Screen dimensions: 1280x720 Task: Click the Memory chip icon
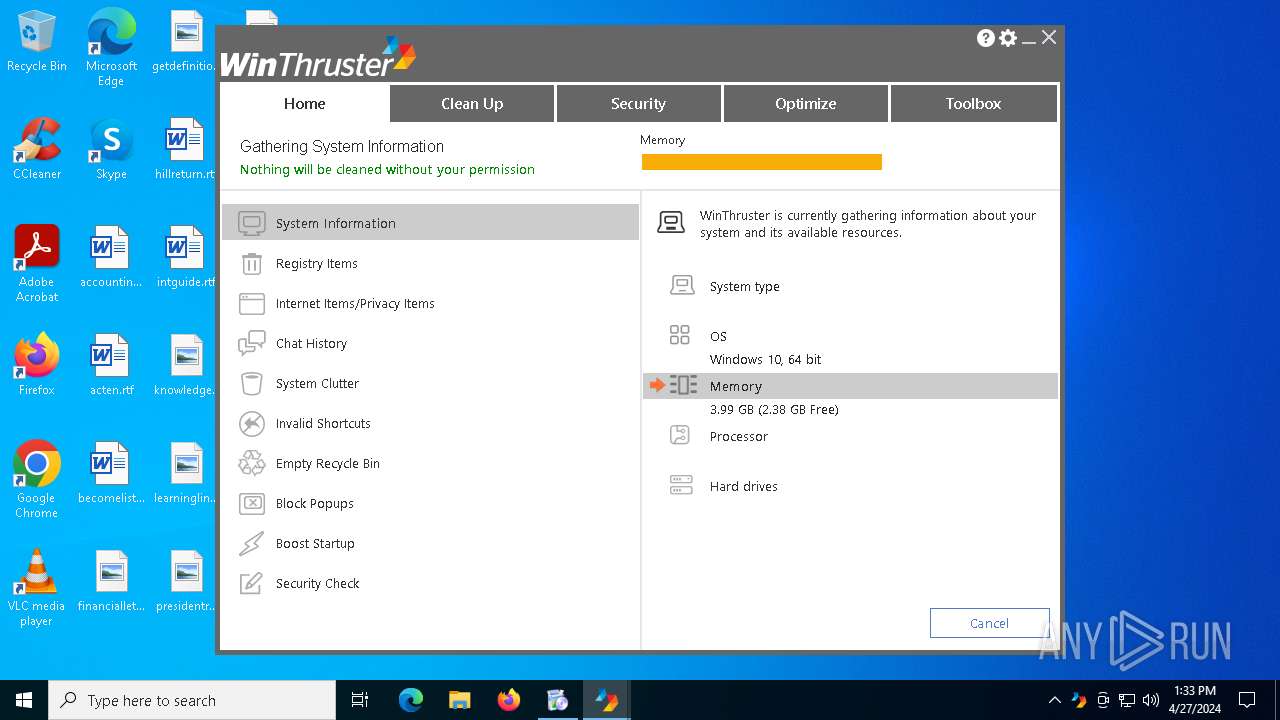point(683,385)
